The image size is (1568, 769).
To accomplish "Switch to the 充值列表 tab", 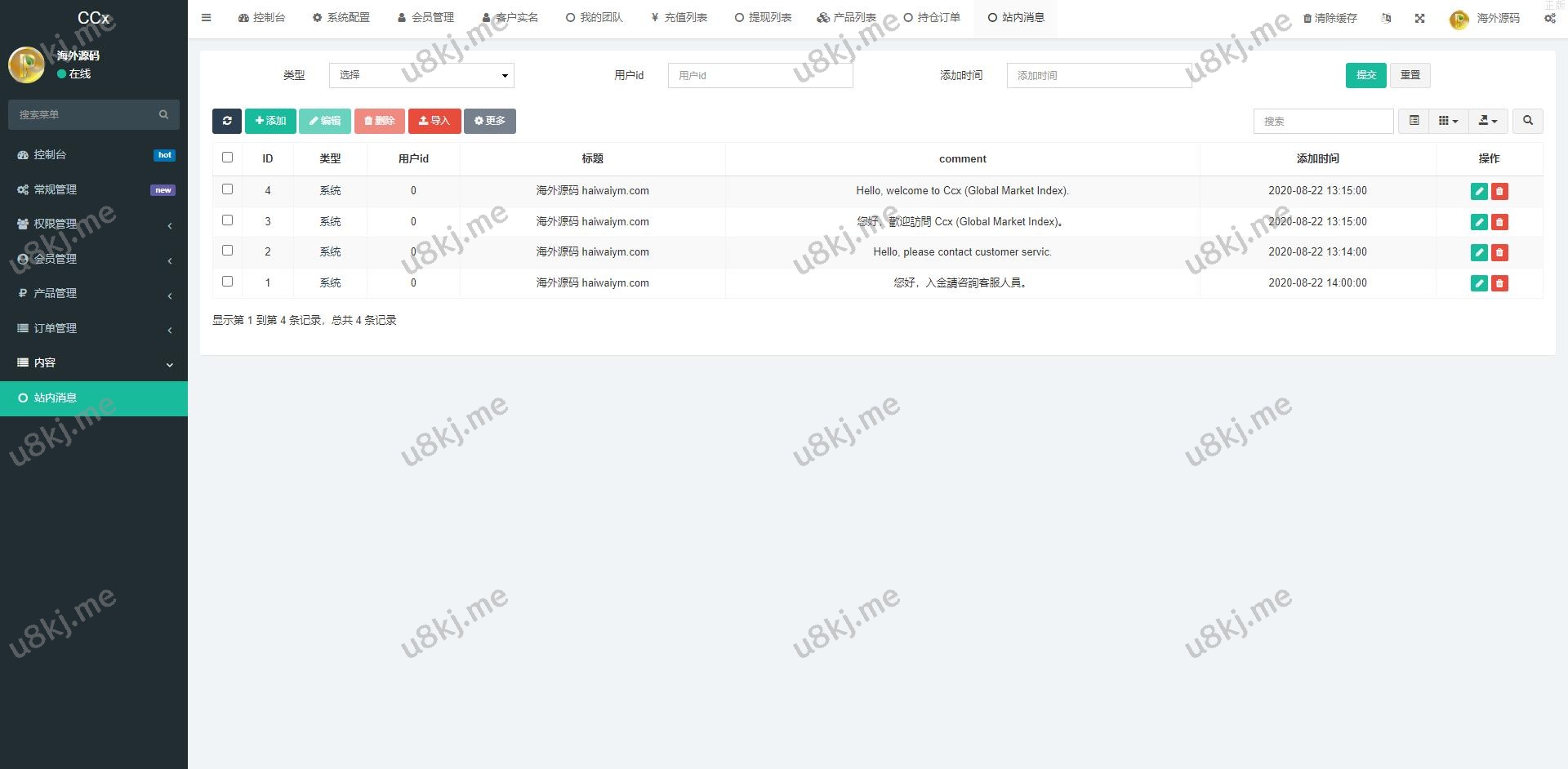I will point(679,18).
